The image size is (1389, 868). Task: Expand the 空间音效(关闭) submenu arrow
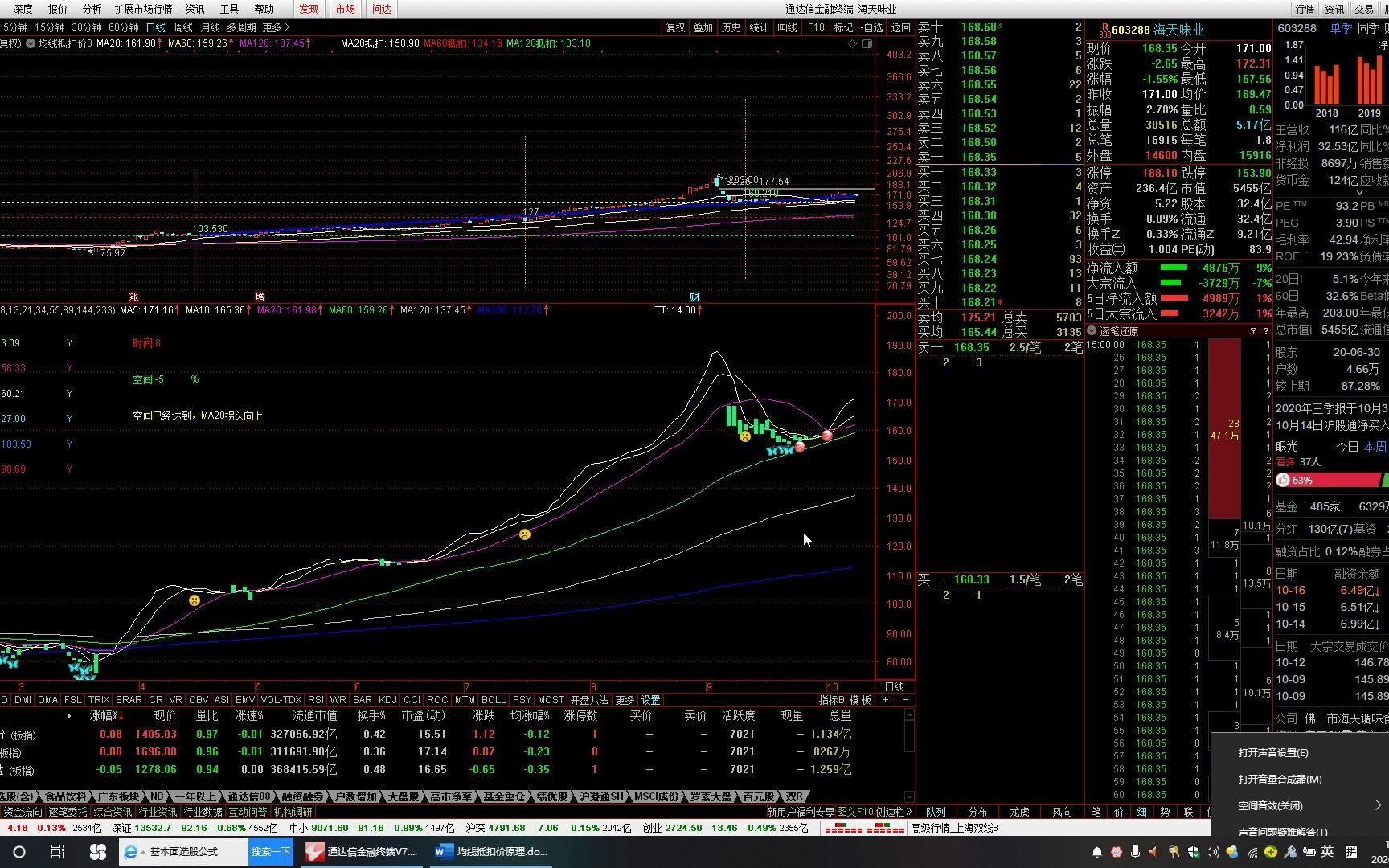pyautogui.click(x=1378, y=805)
